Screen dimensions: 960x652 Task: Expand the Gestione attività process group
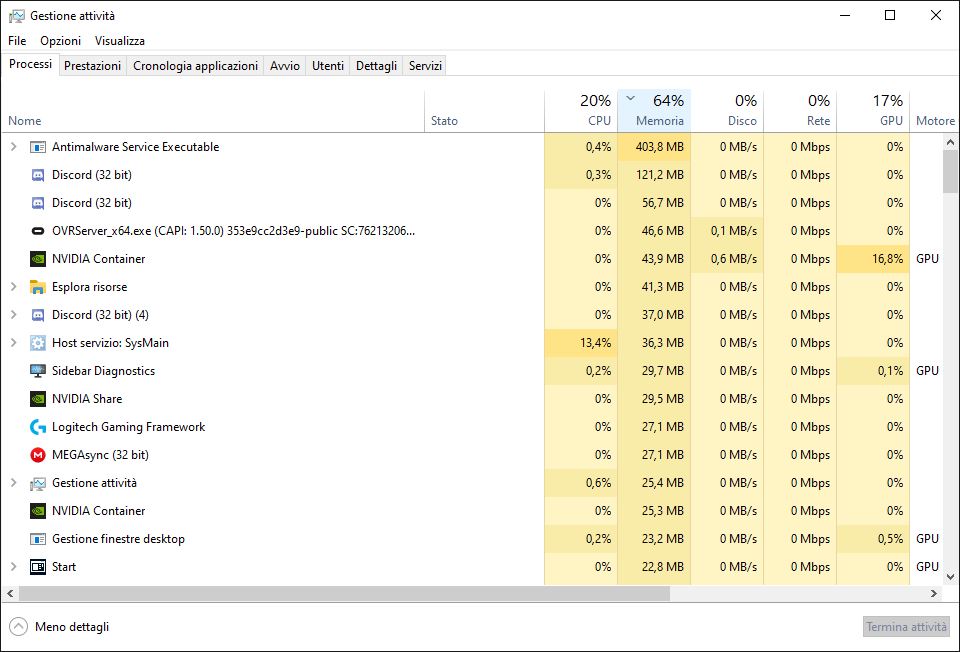tap(13, 483)
